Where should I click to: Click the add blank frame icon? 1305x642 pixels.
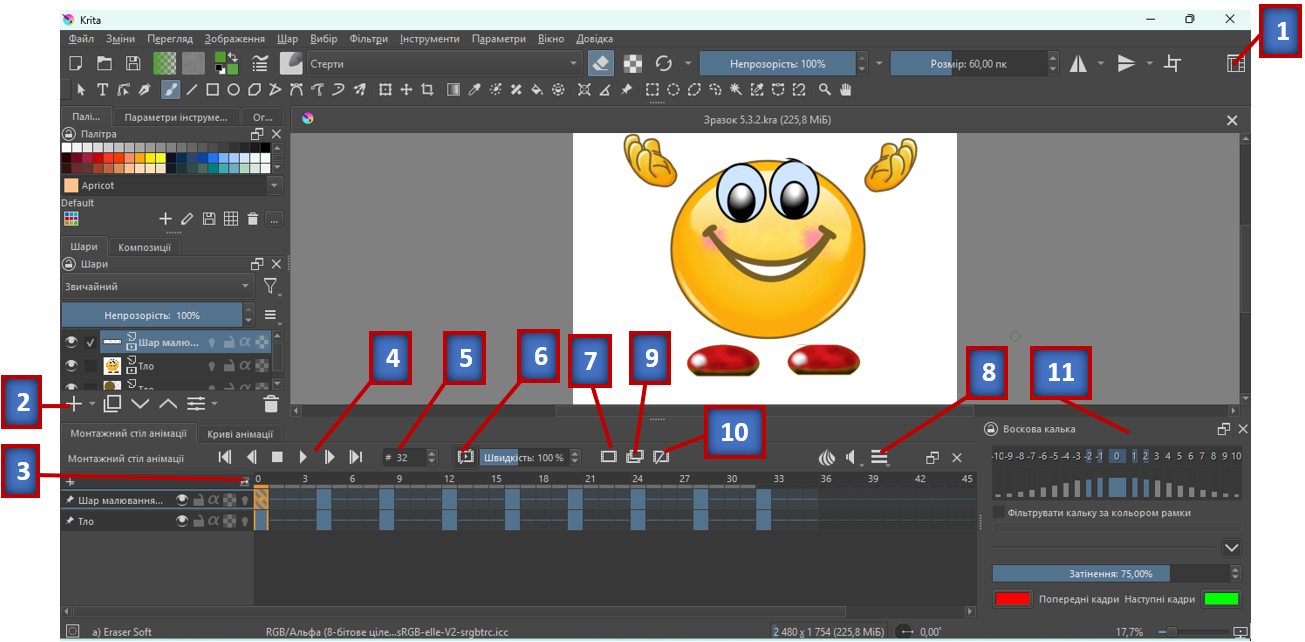608,457
